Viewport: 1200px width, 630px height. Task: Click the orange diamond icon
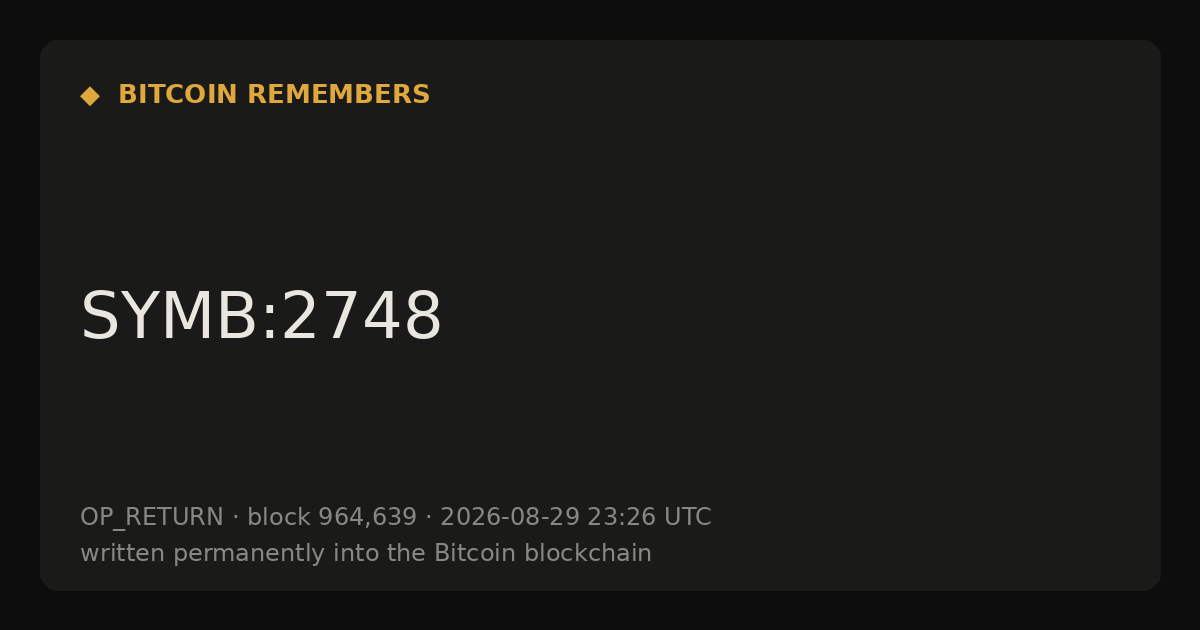[x=90, y=96]
